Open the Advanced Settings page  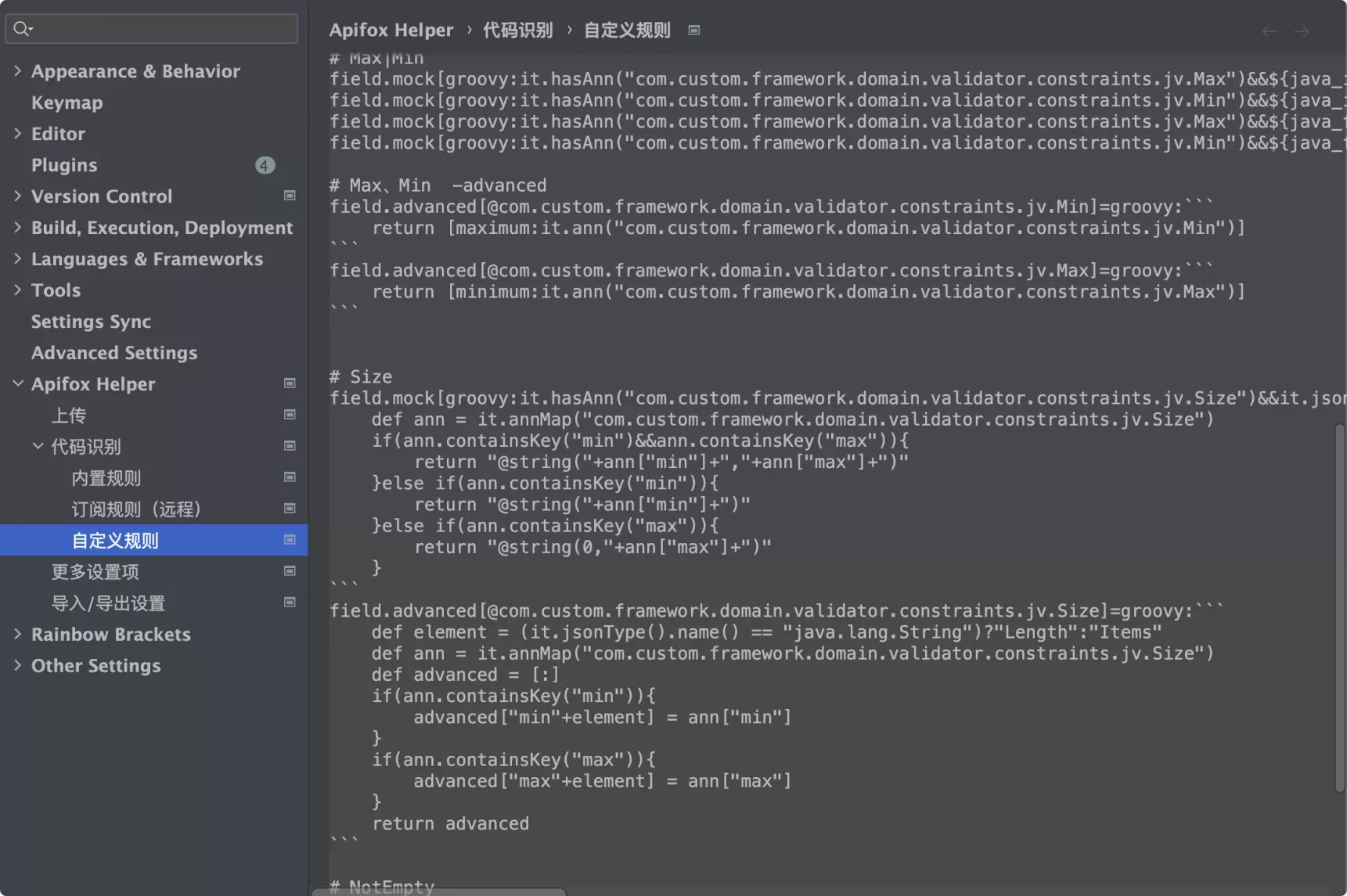[x=114, y=353]
